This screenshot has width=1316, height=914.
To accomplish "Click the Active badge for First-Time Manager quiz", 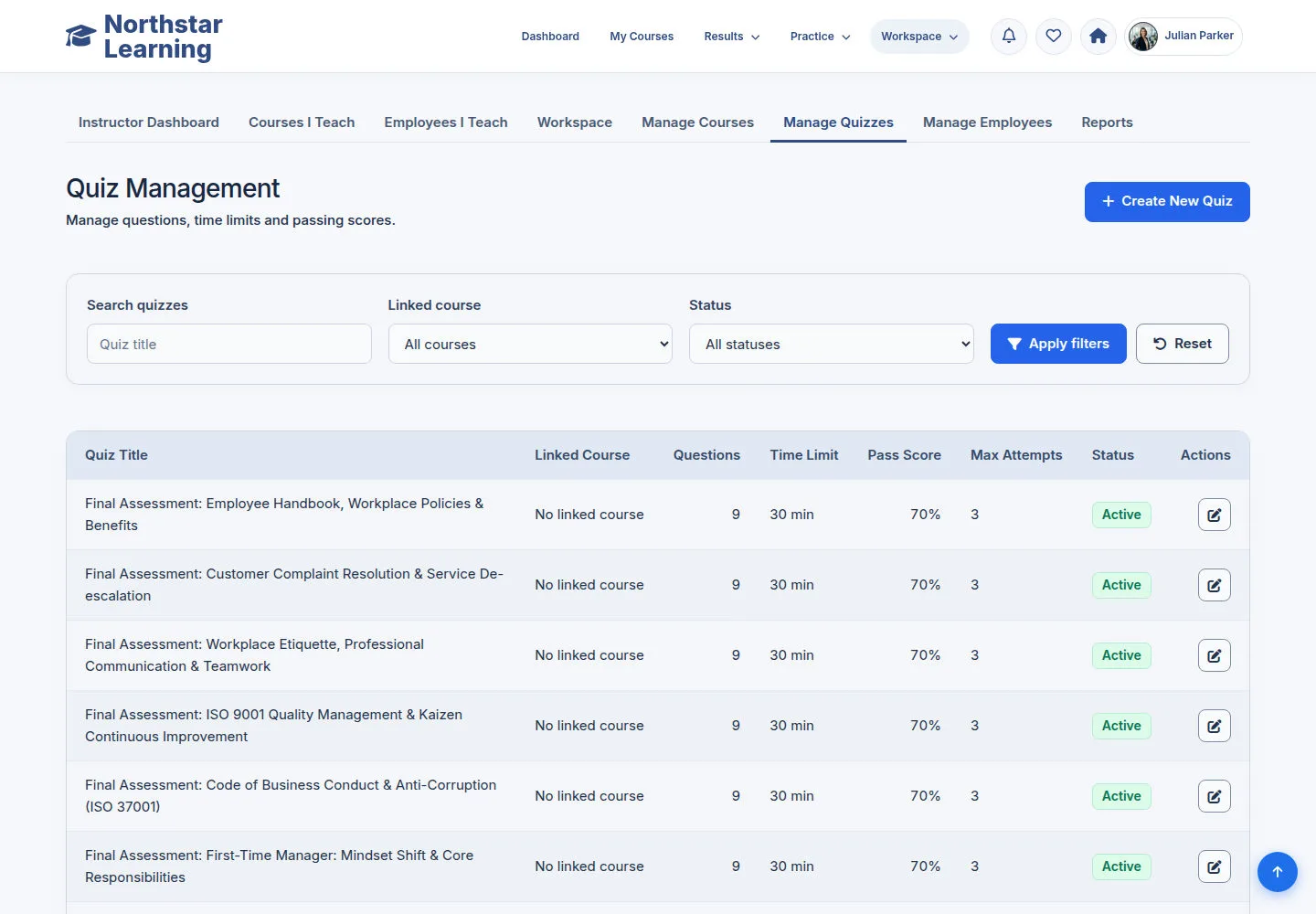I will tap(1121, 866).
